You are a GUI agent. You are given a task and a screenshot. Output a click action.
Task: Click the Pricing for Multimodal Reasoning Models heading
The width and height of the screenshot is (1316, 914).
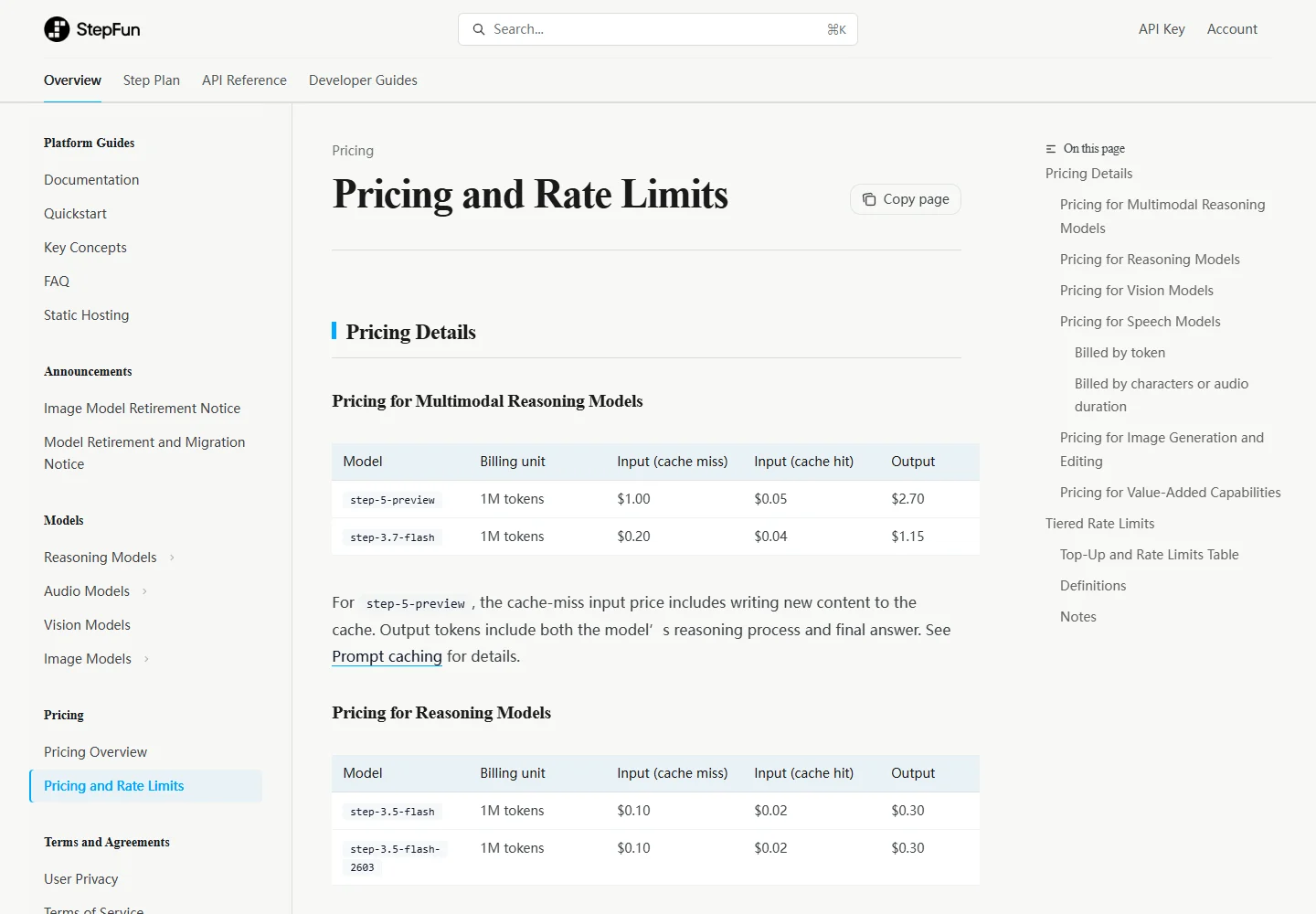(487, 401)
